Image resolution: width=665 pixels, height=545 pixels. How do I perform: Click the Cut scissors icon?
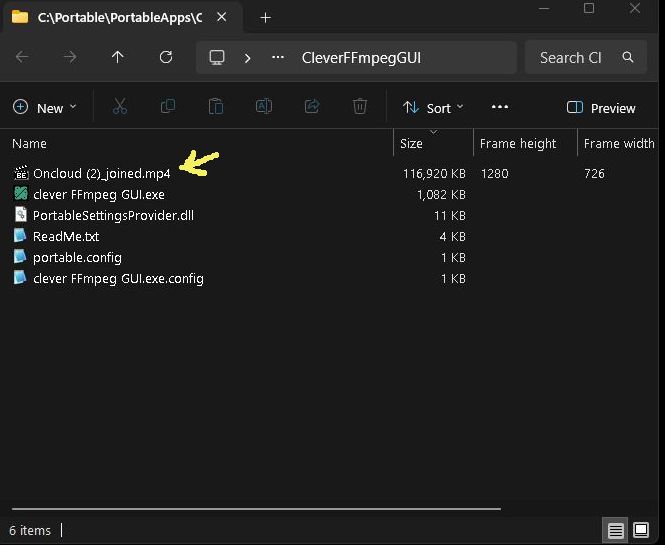[x=120, y=106]
